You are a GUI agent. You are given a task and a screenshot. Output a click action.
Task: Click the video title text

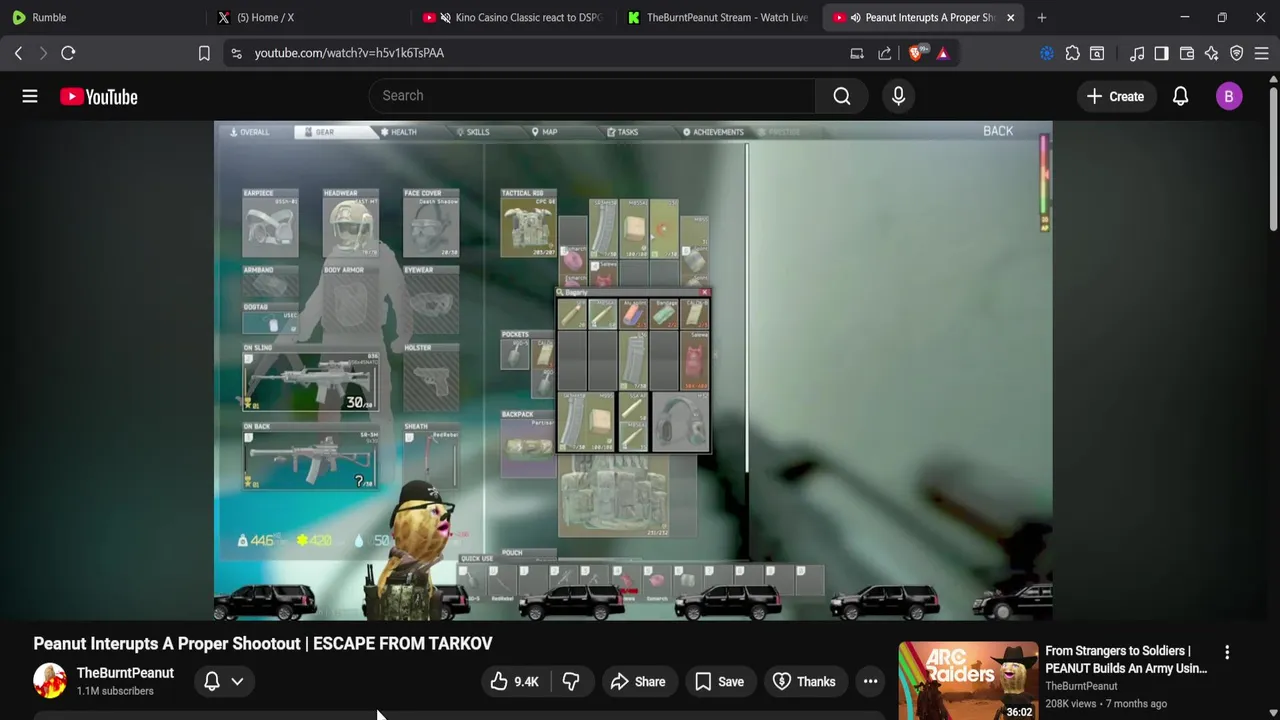(263, 644)
